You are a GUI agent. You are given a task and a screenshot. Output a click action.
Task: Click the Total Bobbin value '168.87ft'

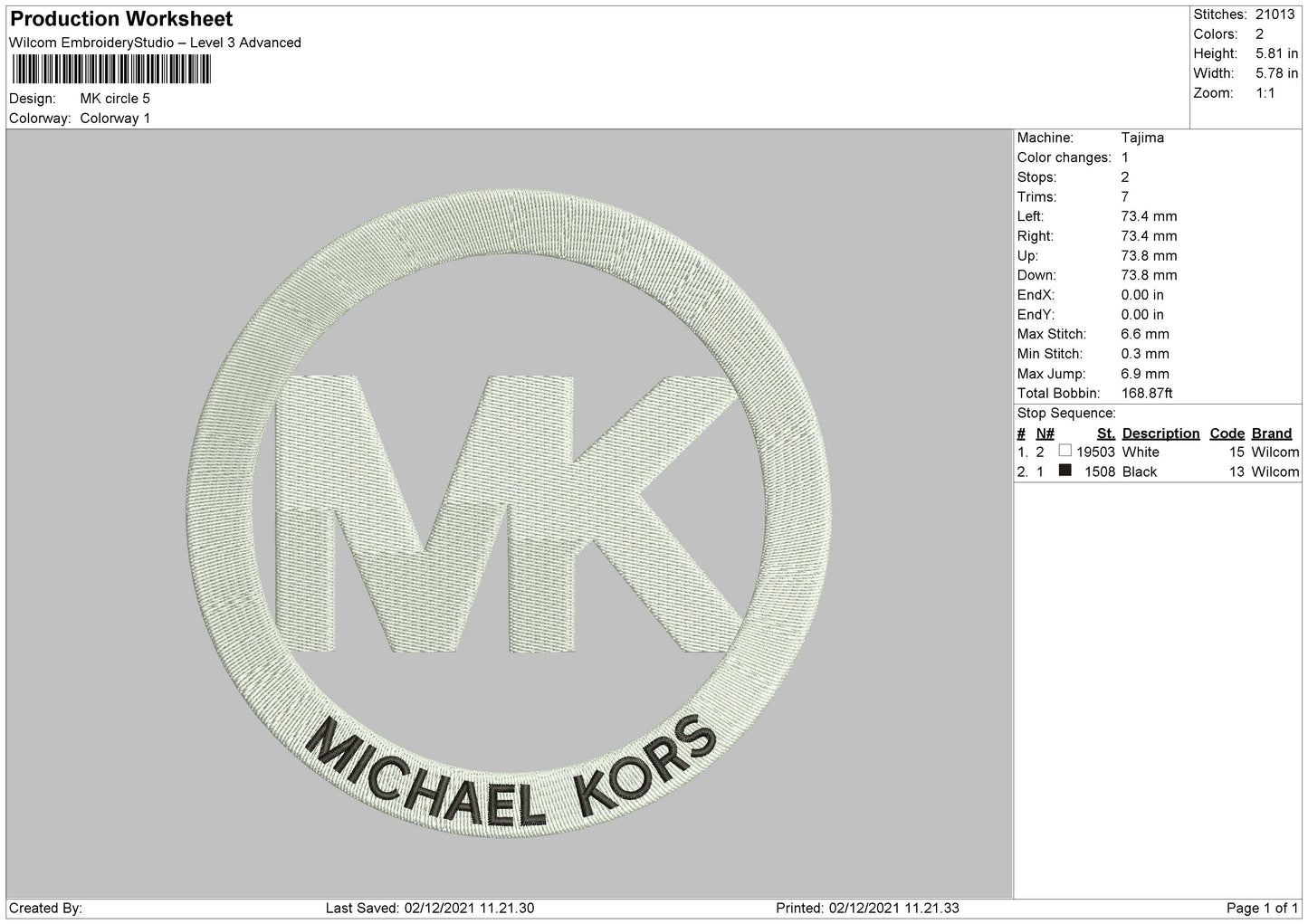[1147, 394]
